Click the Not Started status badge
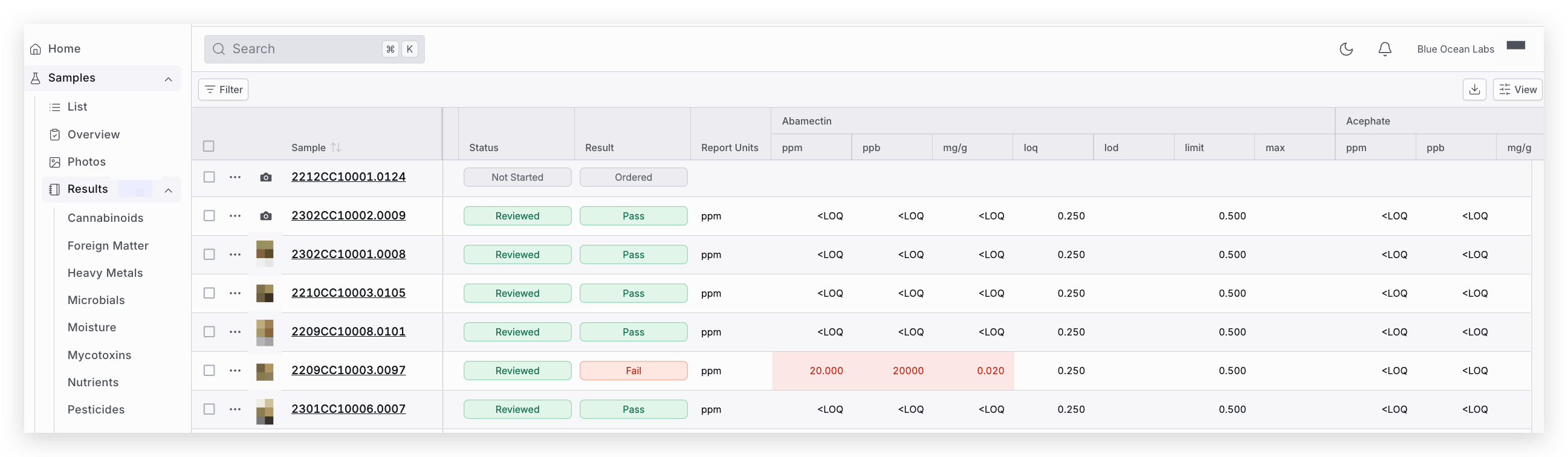Image resolution: width=1568 pixels, height=457 pixels. (x=517, y=177)
